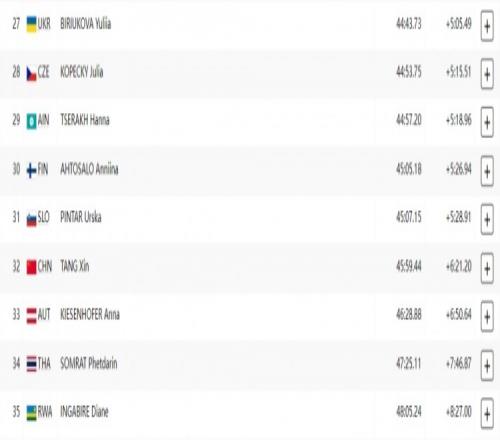Viewport: 500px width, 440px height.
Task: Expand SOMRAT Phetdarin result details
Action: (487, 365)
